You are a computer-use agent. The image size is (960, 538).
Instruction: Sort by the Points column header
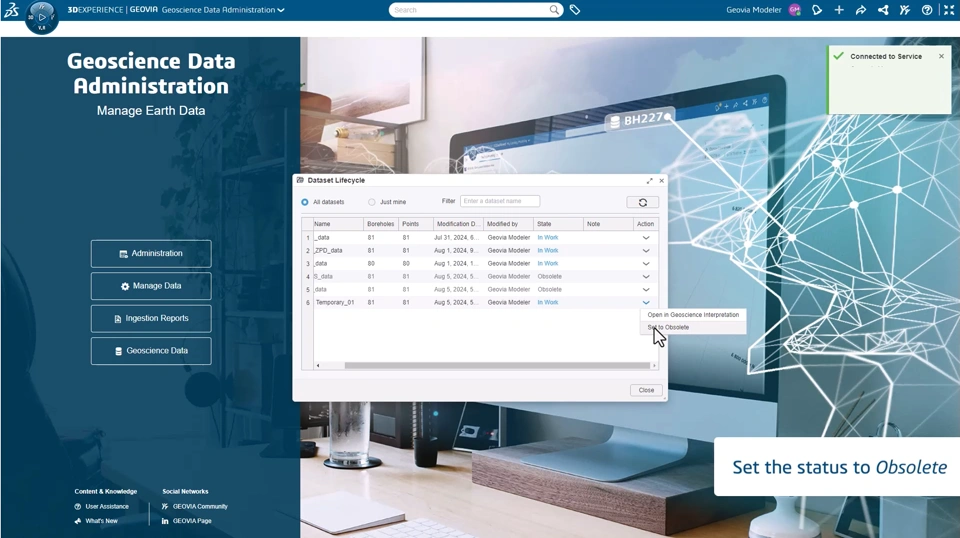(x=416, y=224)
